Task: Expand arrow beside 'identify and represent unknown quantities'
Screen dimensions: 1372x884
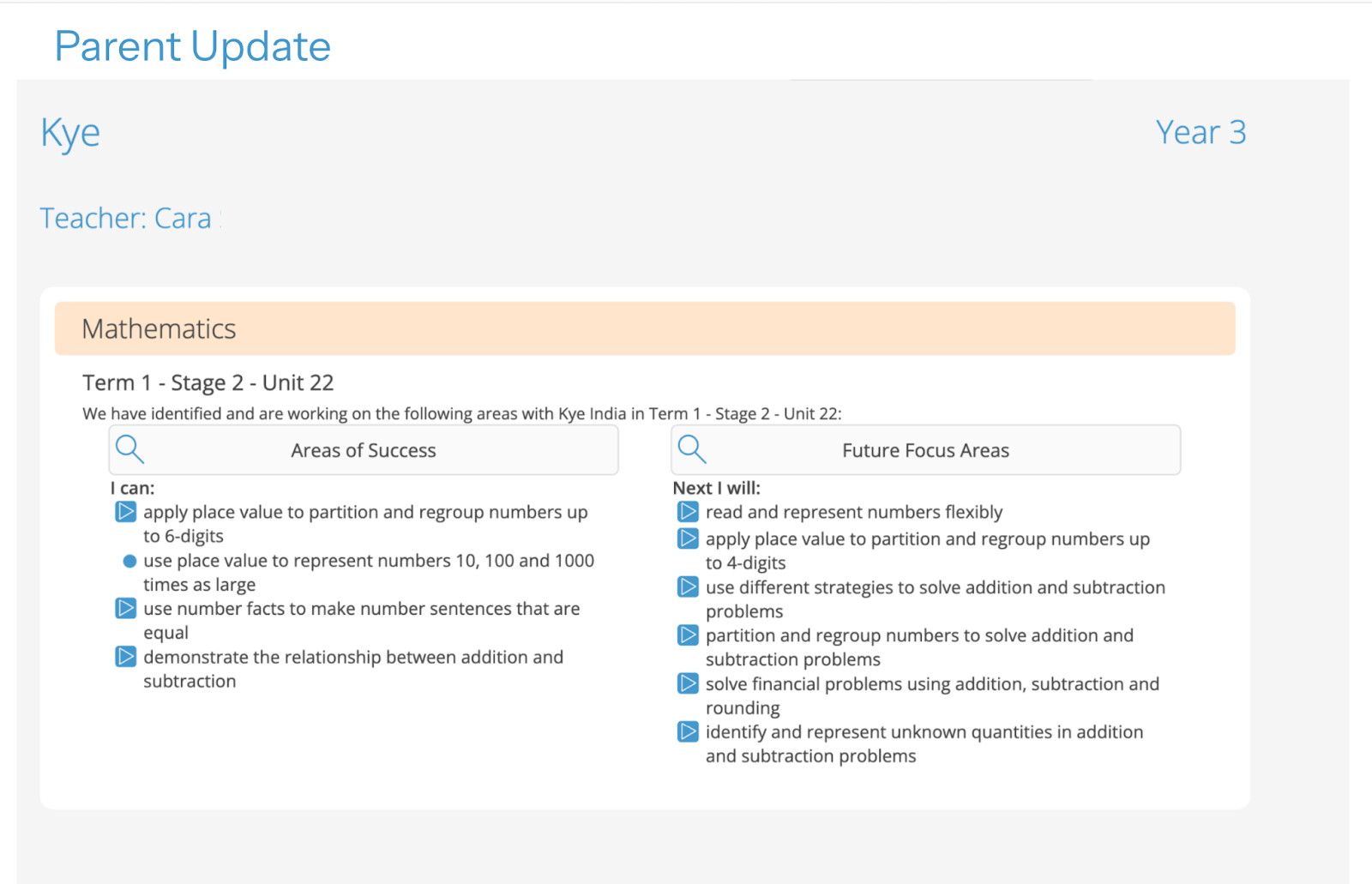Action: point(688,731)
